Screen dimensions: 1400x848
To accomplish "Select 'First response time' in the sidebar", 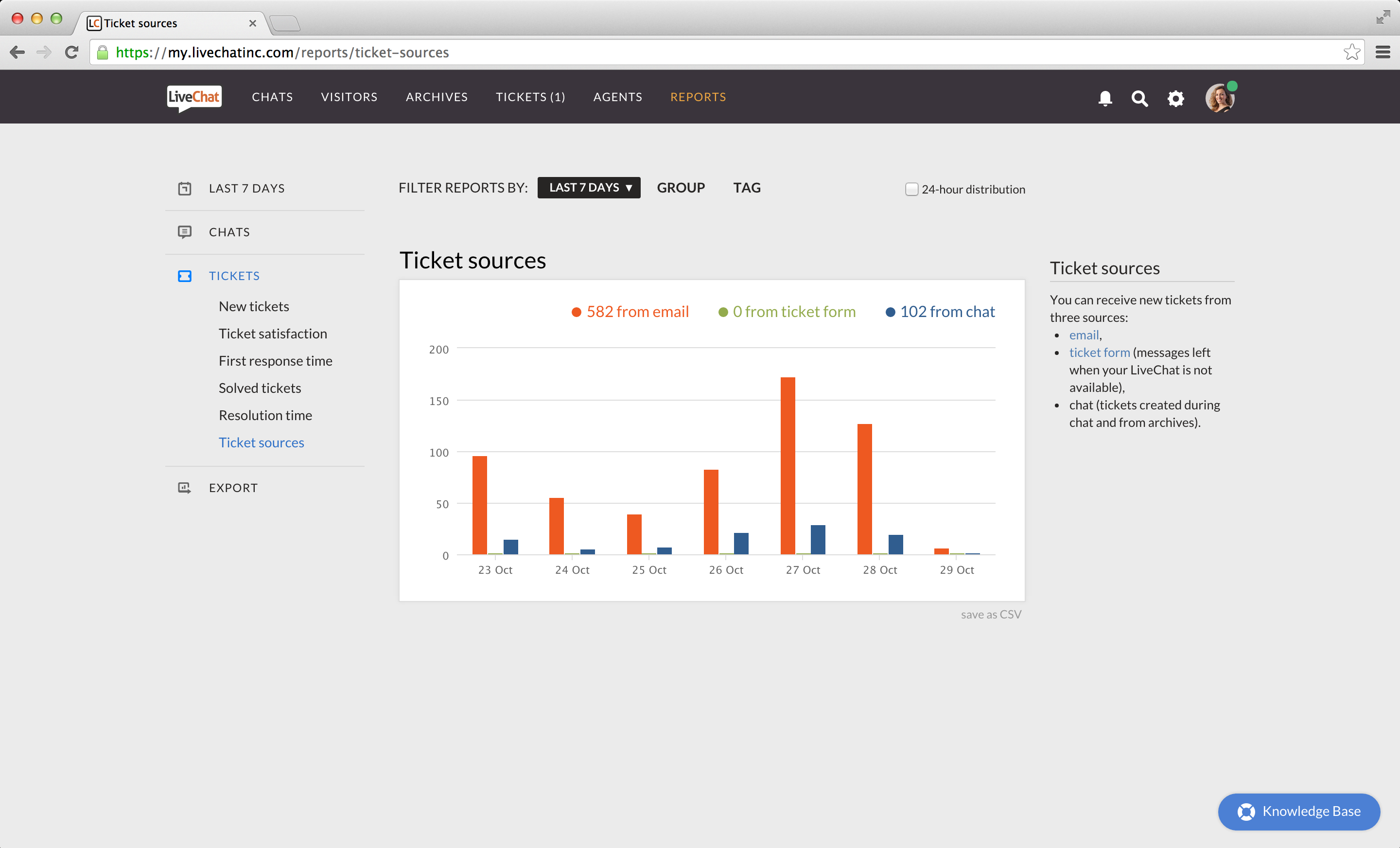I will coord(276,360).
